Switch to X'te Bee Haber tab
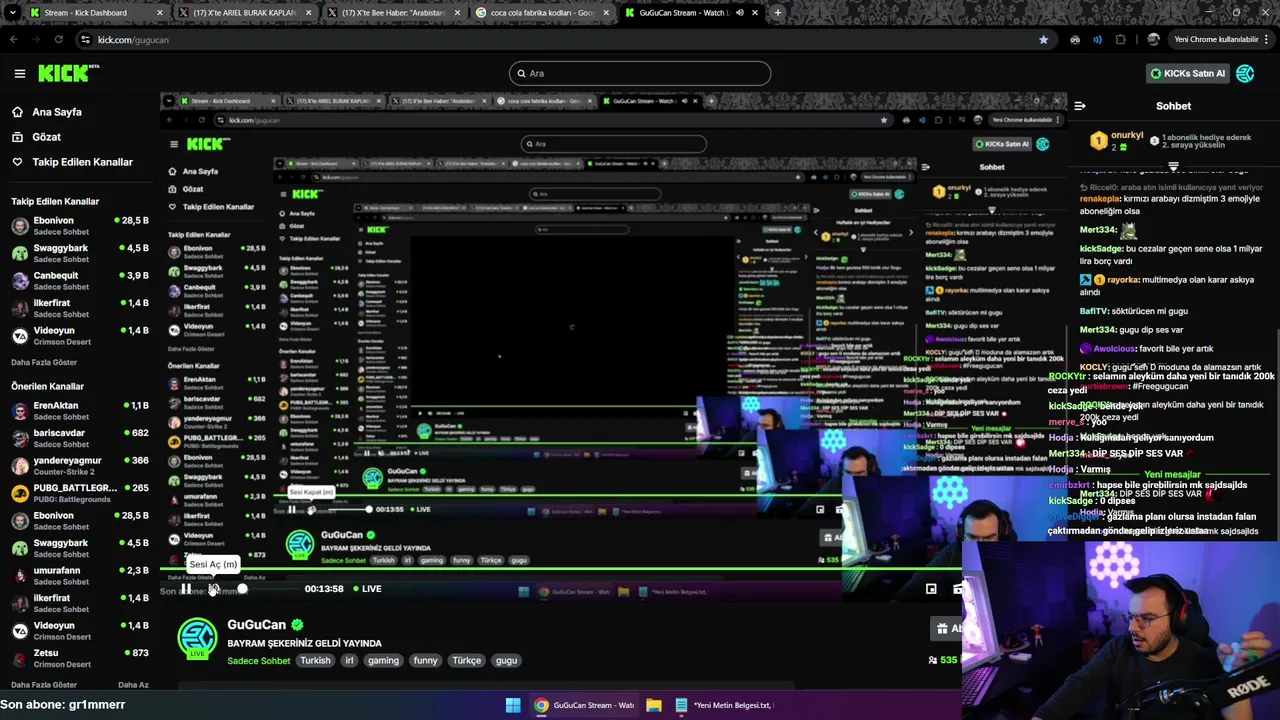Image resolution: width=1280 pixels, height=720 pixels. [393, 13]
